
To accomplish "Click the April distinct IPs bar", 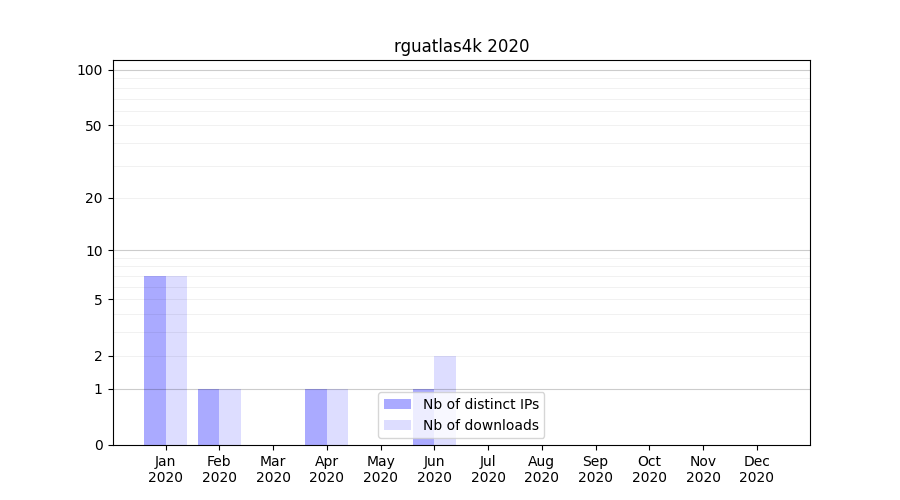I will coord(316,417).
